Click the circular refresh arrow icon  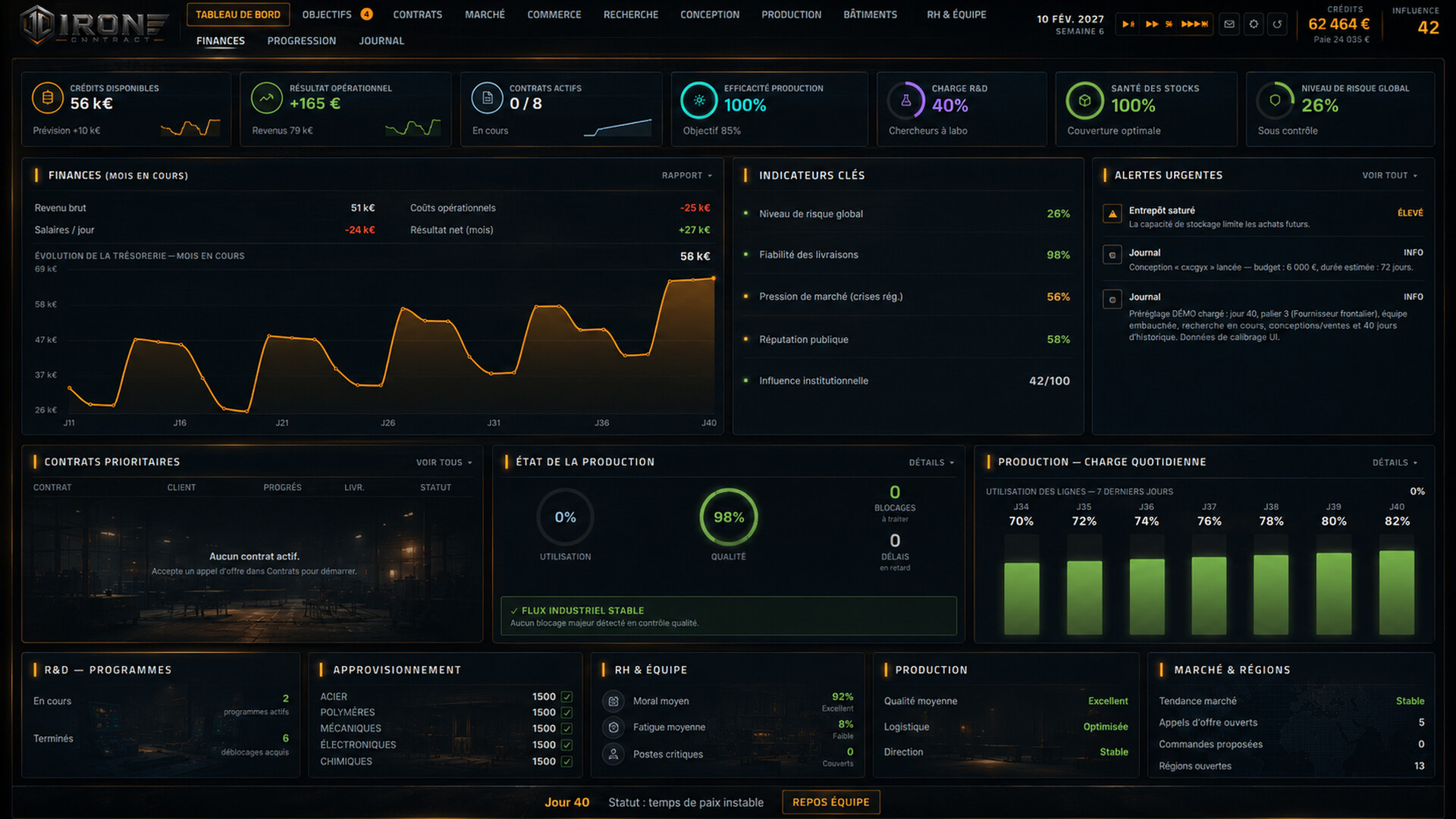[x=1278, y=24]
